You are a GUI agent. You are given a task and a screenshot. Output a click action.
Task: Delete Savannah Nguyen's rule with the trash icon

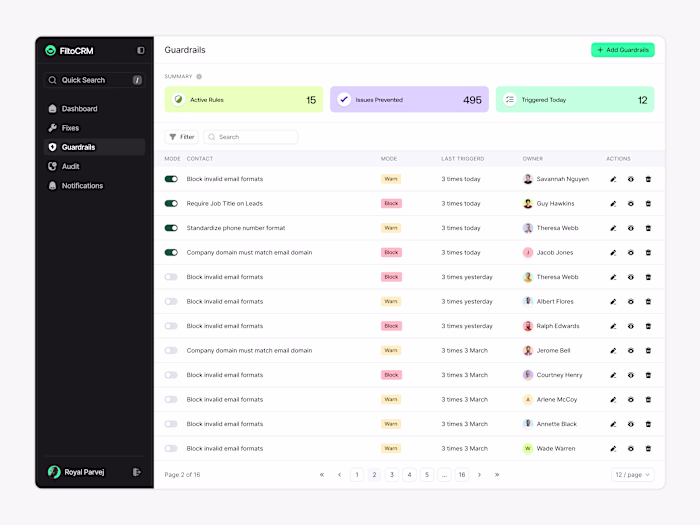coord(648,179)
